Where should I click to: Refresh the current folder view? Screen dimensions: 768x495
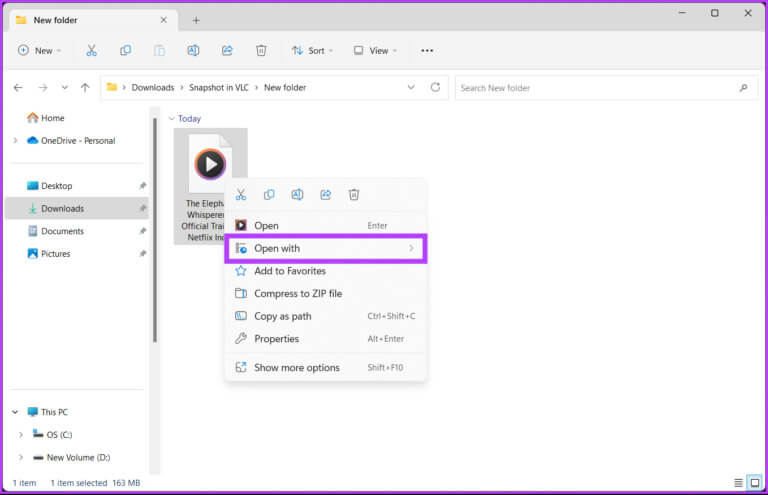pyautogui.click(x=435, y=88)
